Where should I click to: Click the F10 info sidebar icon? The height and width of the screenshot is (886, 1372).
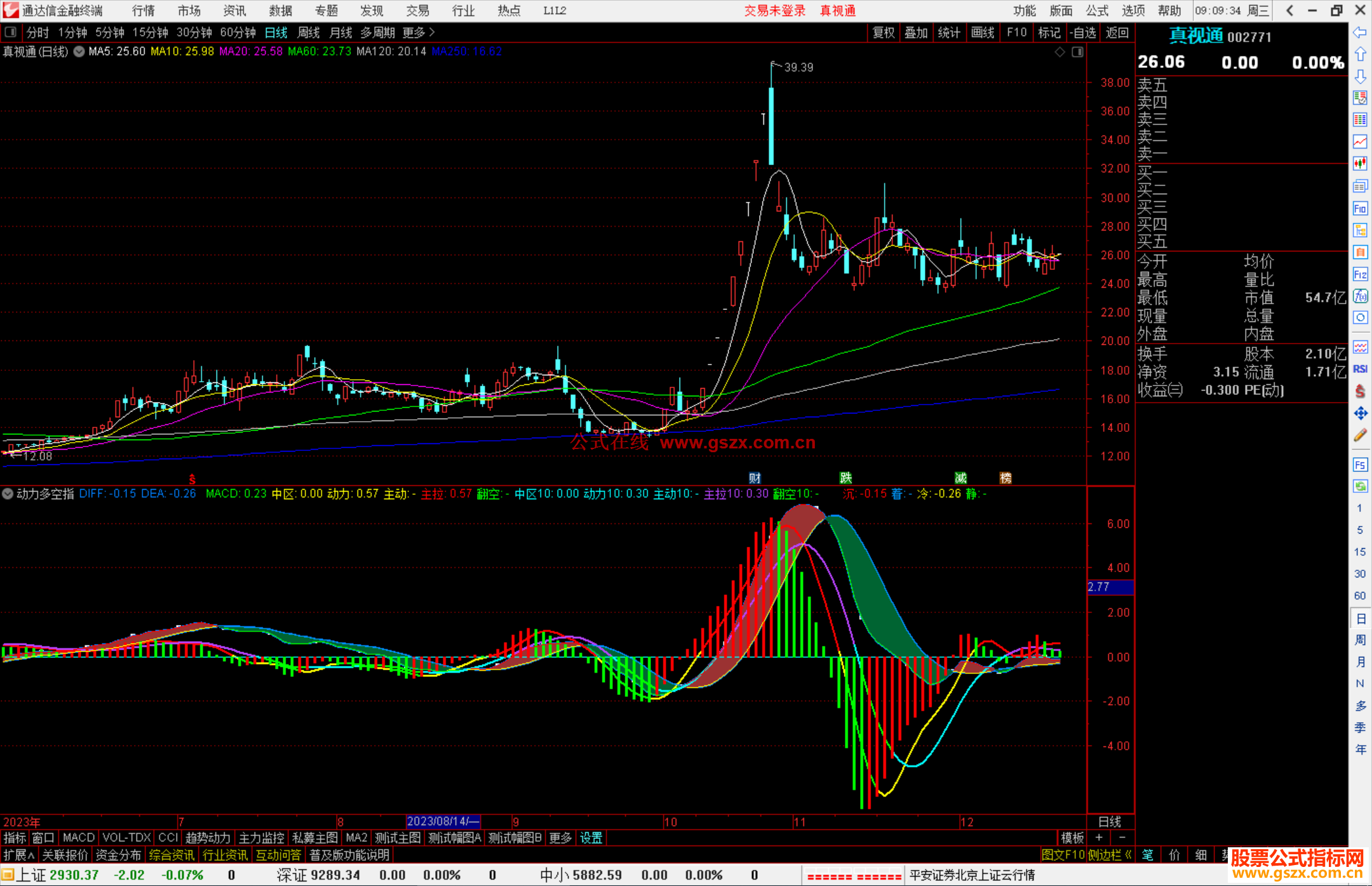click(x=1360, y=208)
